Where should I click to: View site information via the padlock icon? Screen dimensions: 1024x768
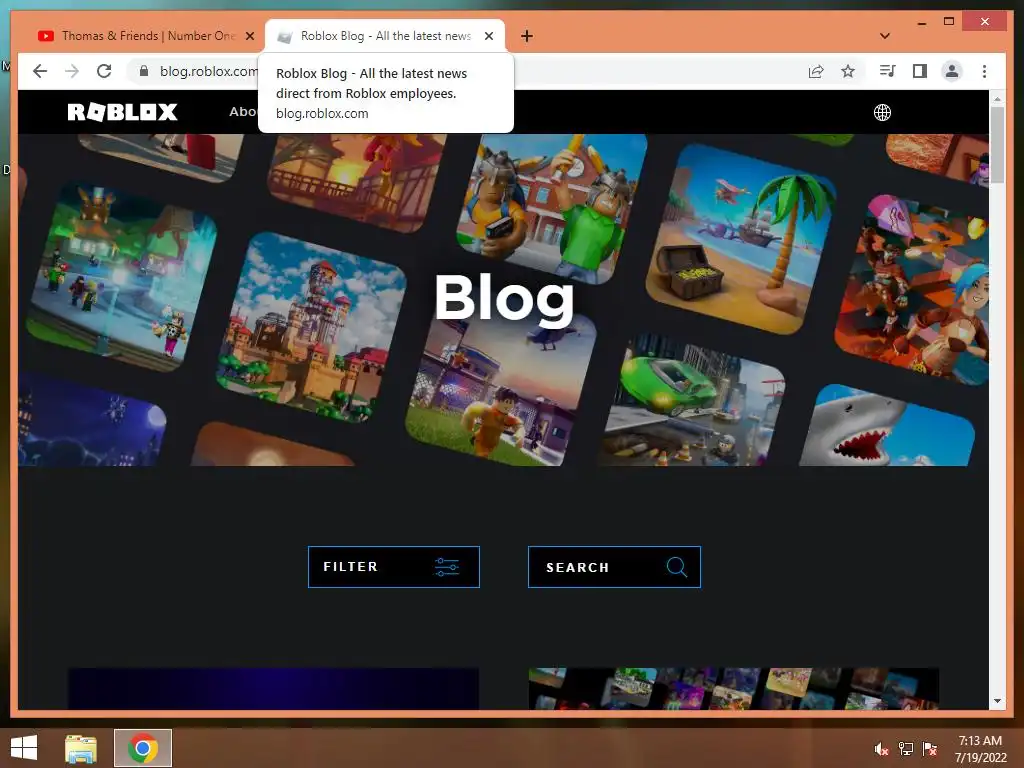[x=144, y=71]
